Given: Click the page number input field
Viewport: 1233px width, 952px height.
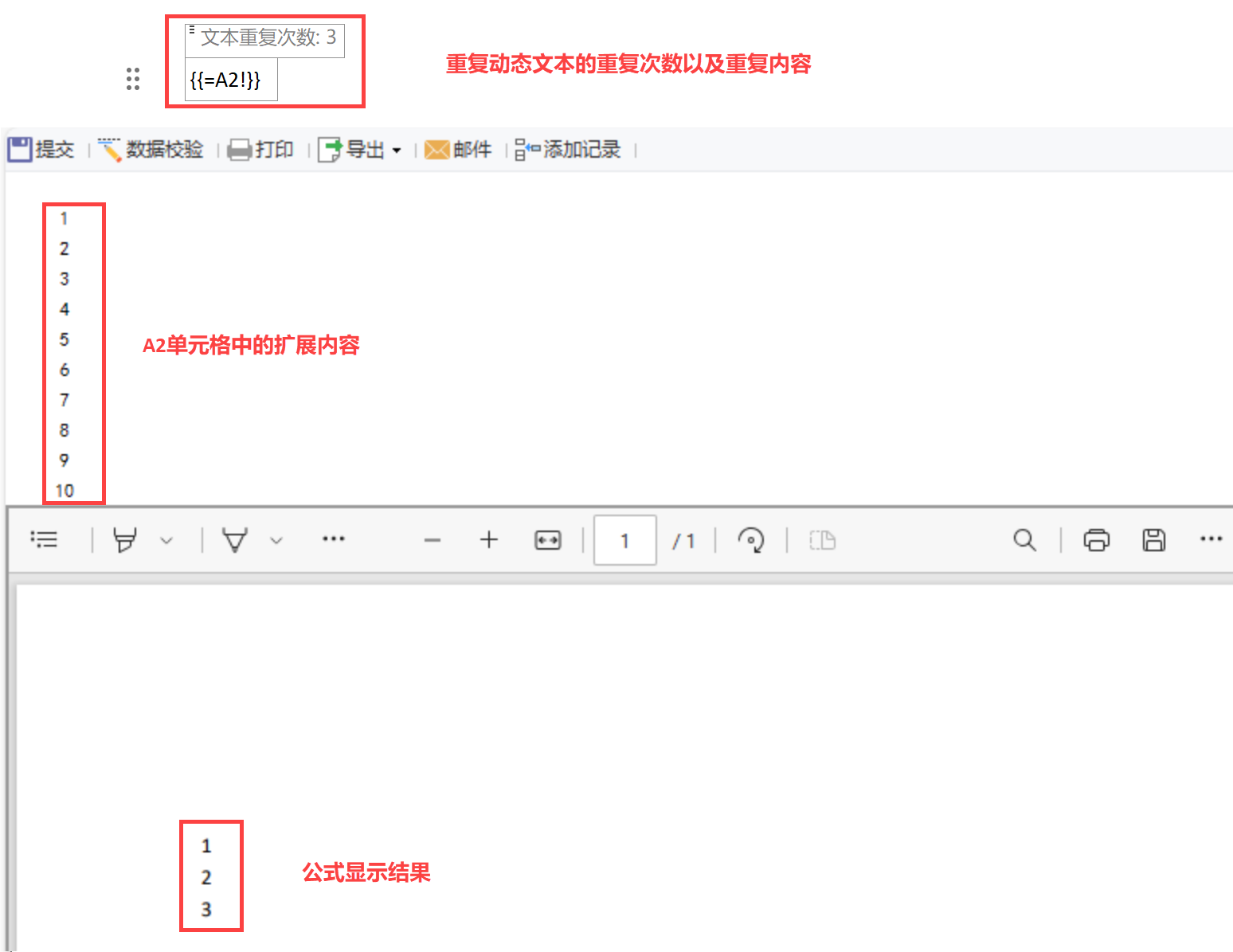Looking at the screenshot, I should 625,540.
